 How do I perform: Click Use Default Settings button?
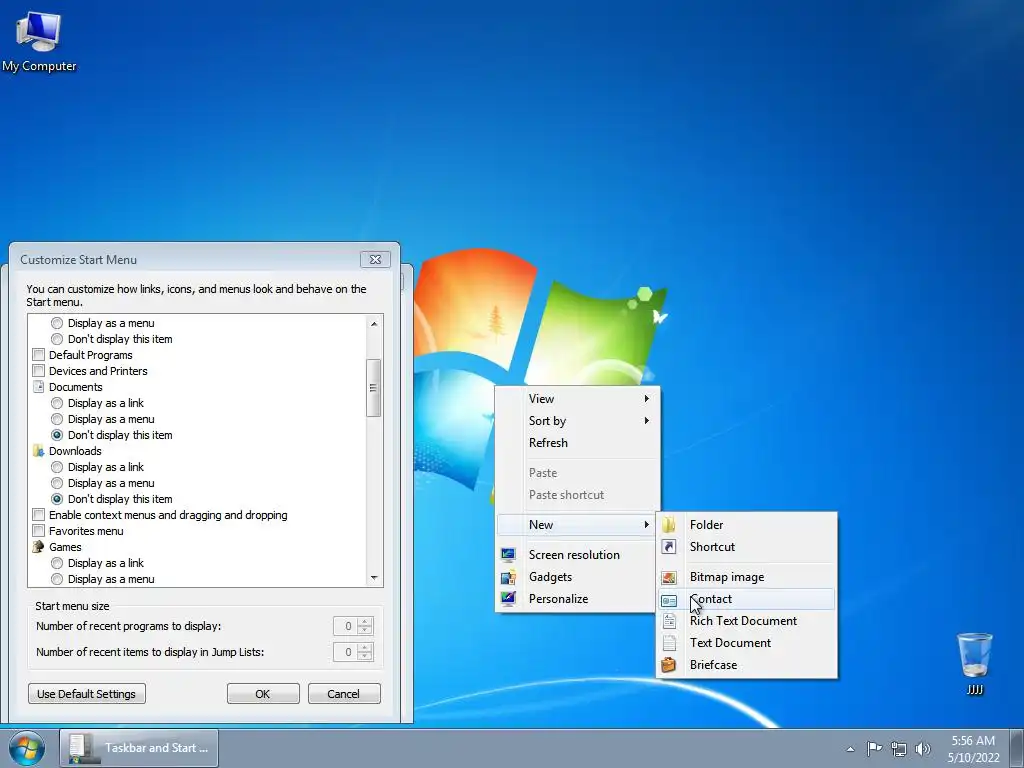pos(87,694)
